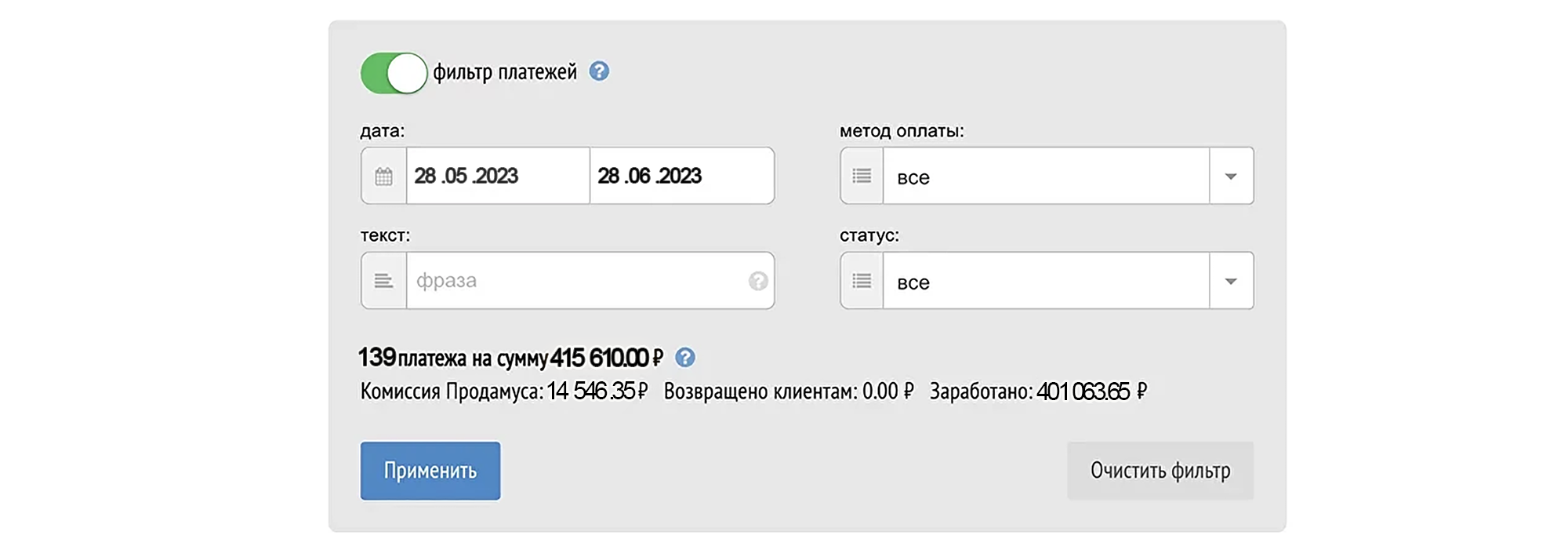Screen dimensions: 1568x557
Task: Click the Комиссия Продамуса amount
Action: click(x=597, y=391)
